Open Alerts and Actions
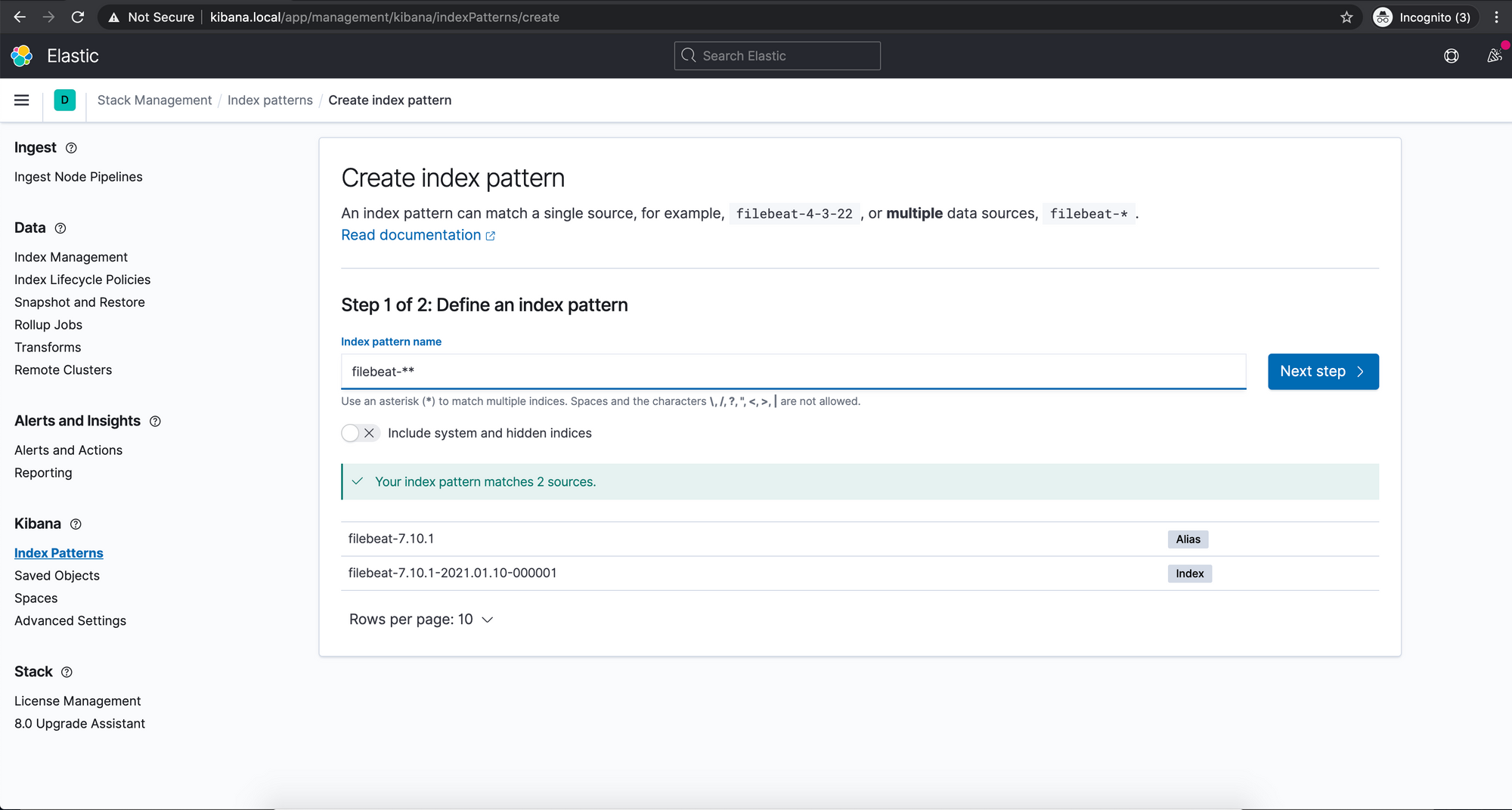1512x810 pixels. (x=68, y=450)
